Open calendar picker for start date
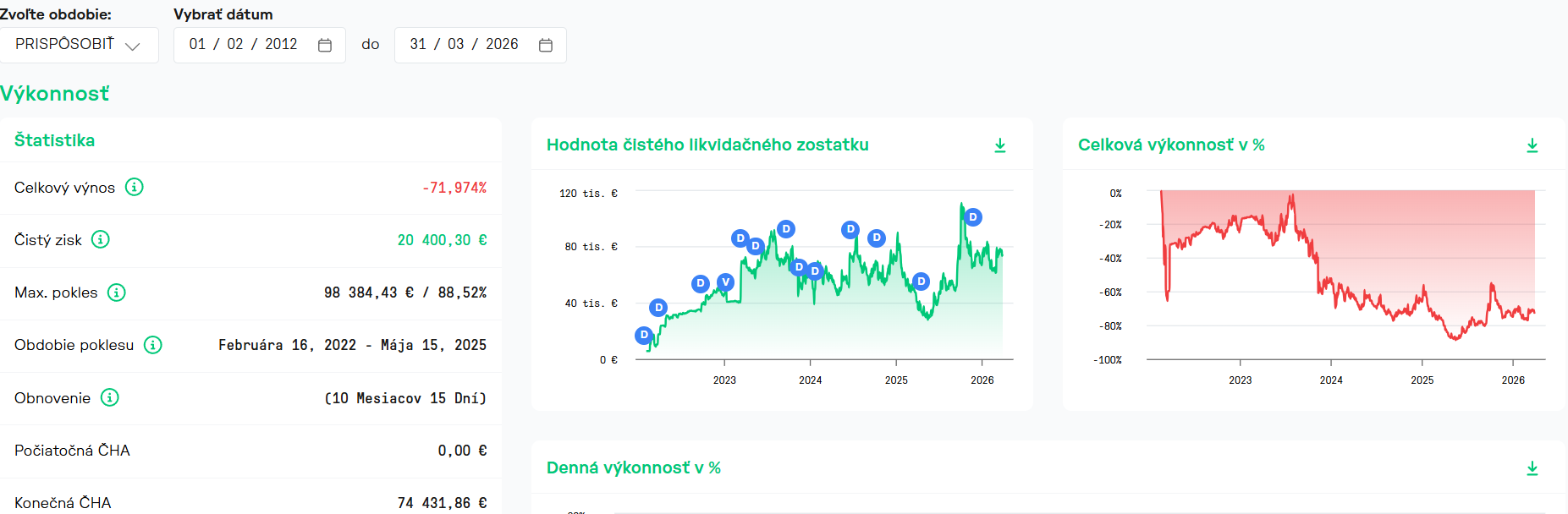This screenshot has width=1568, height=514. (x=325, y=45)
